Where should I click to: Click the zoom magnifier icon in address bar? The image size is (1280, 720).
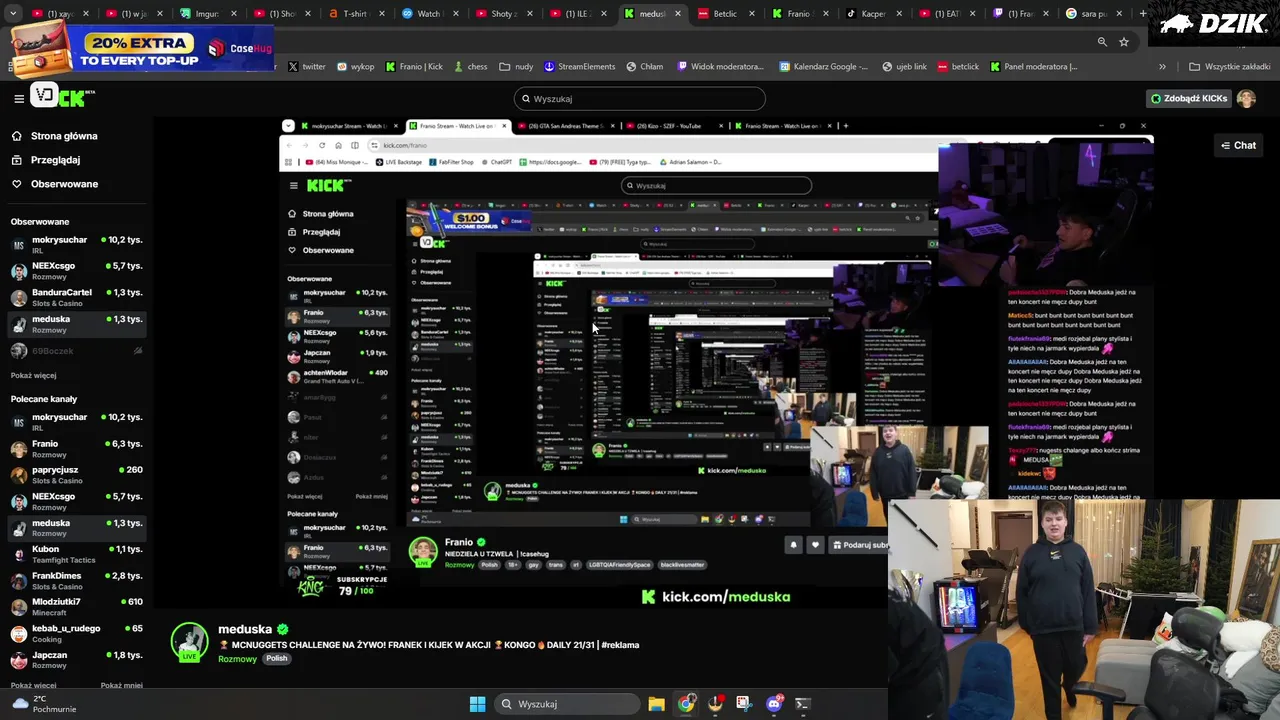pyautogui.click(x=1102, y=42)
